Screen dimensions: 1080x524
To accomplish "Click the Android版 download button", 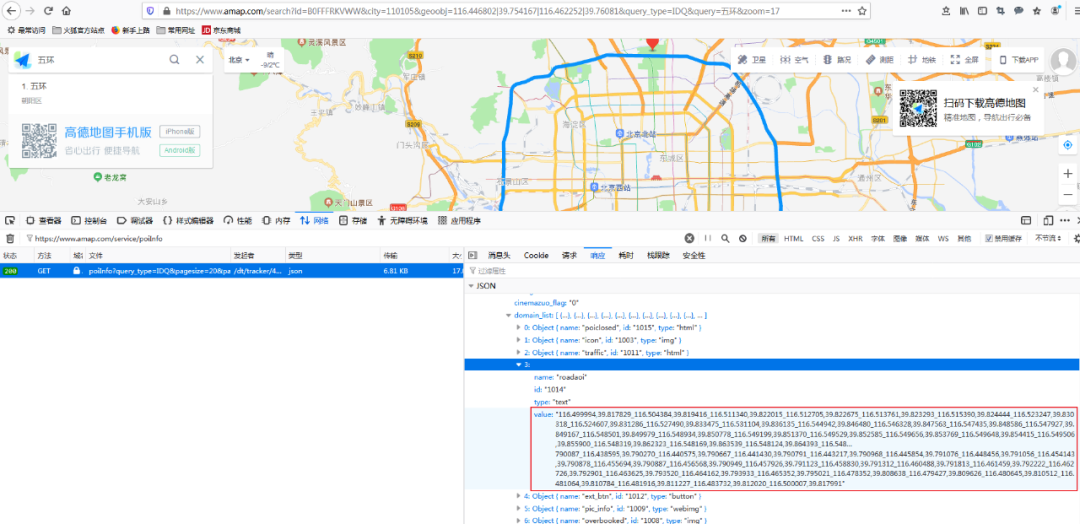I will pos(180,150).
